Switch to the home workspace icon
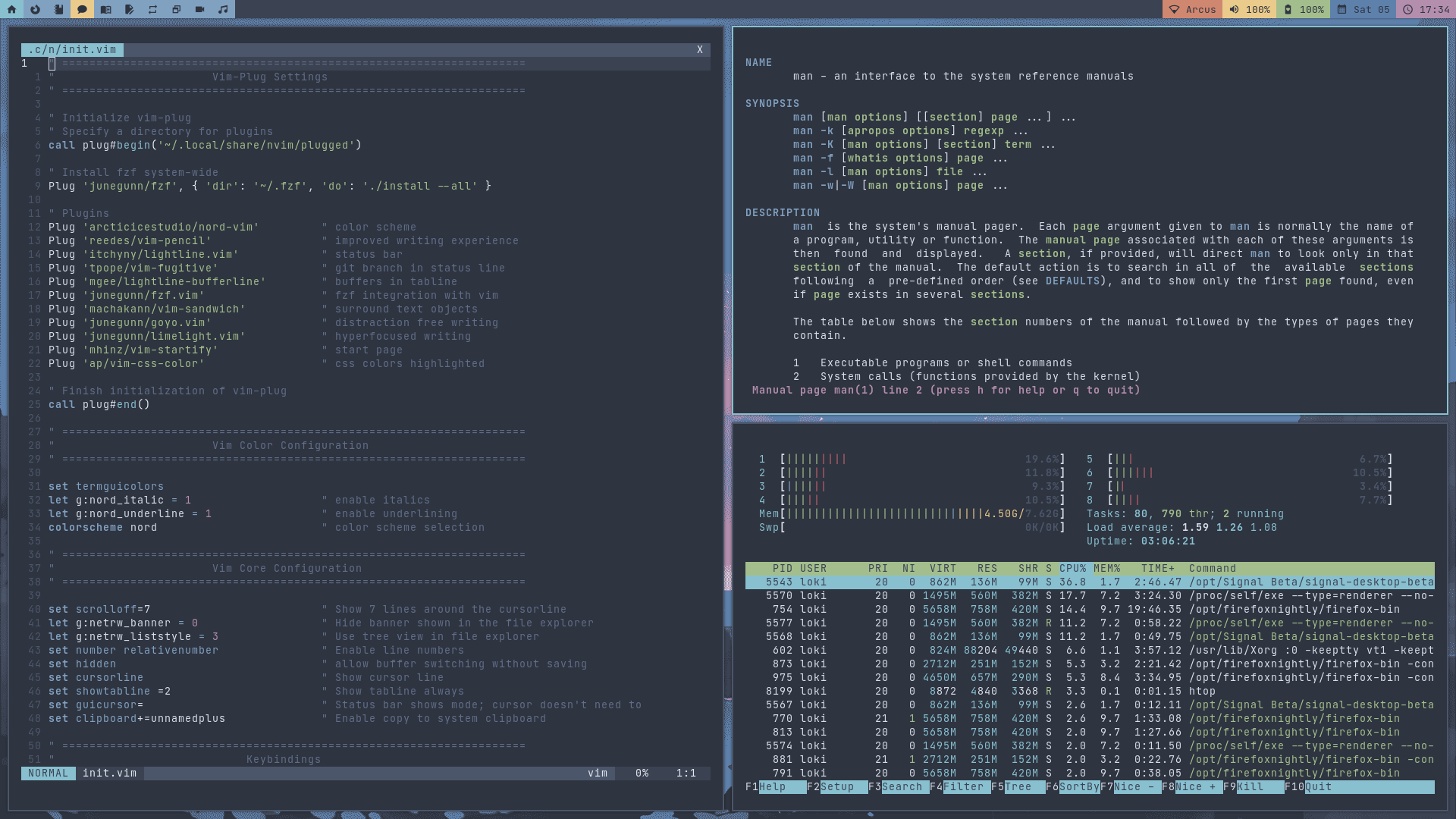This screenshot has height=819, width=1456. coord(11,9)
